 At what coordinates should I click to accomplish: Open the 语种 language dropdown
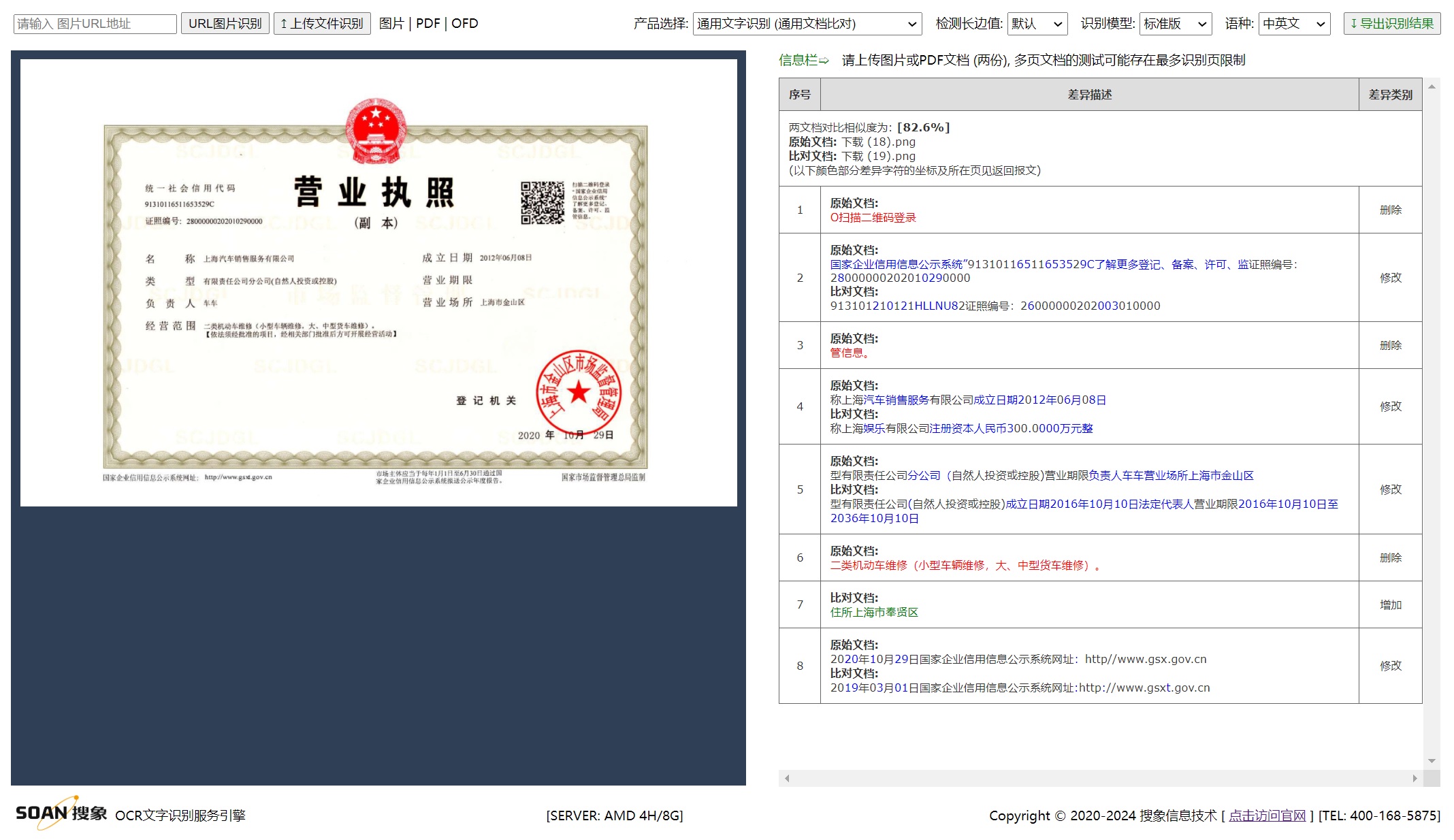(1294, 24)
